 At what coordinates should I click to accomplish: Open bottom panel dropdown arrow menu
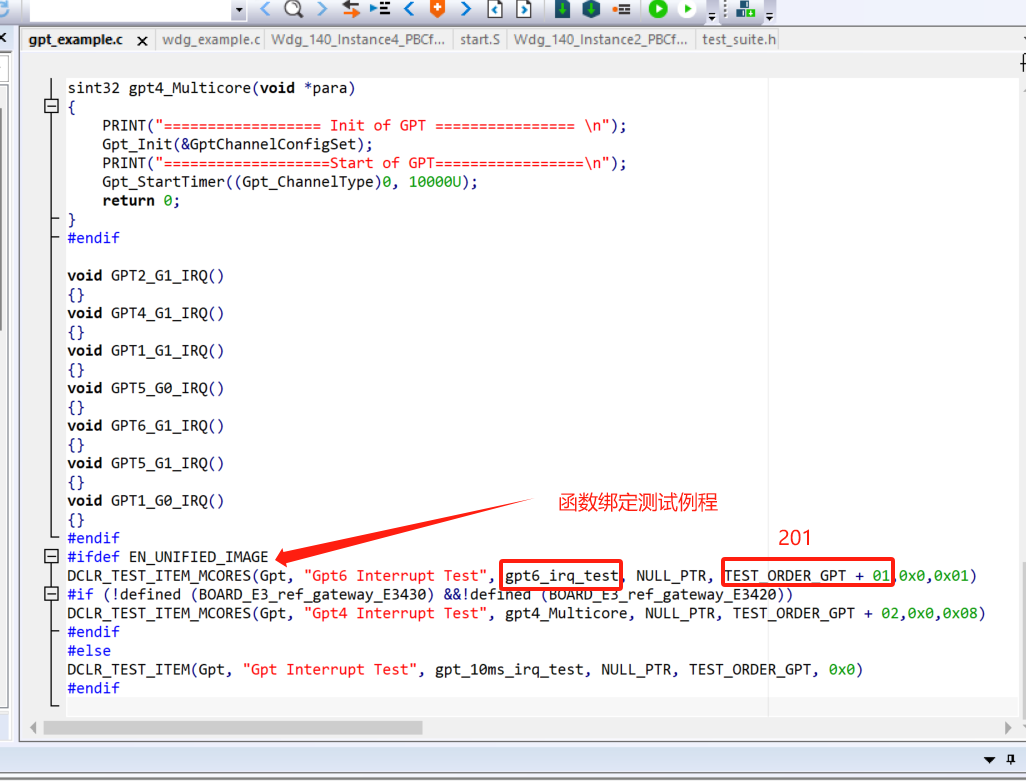(x=989, y=759)
